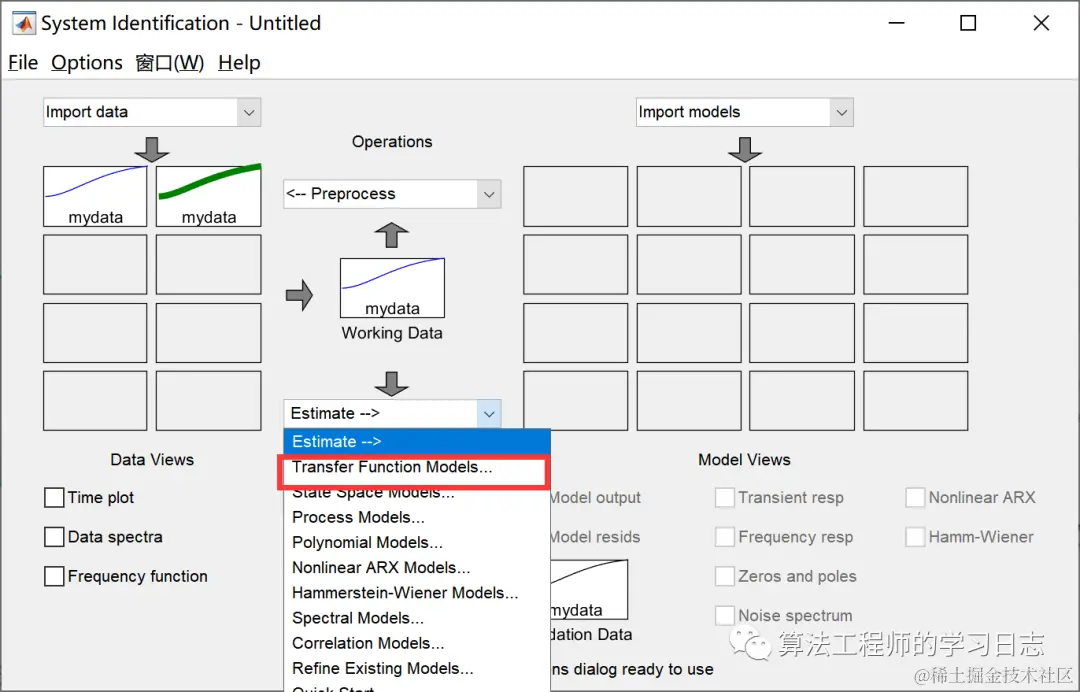Check the Zeros and poles box
This screenshot has height=692, width=1080.
(x=725, y=576)
